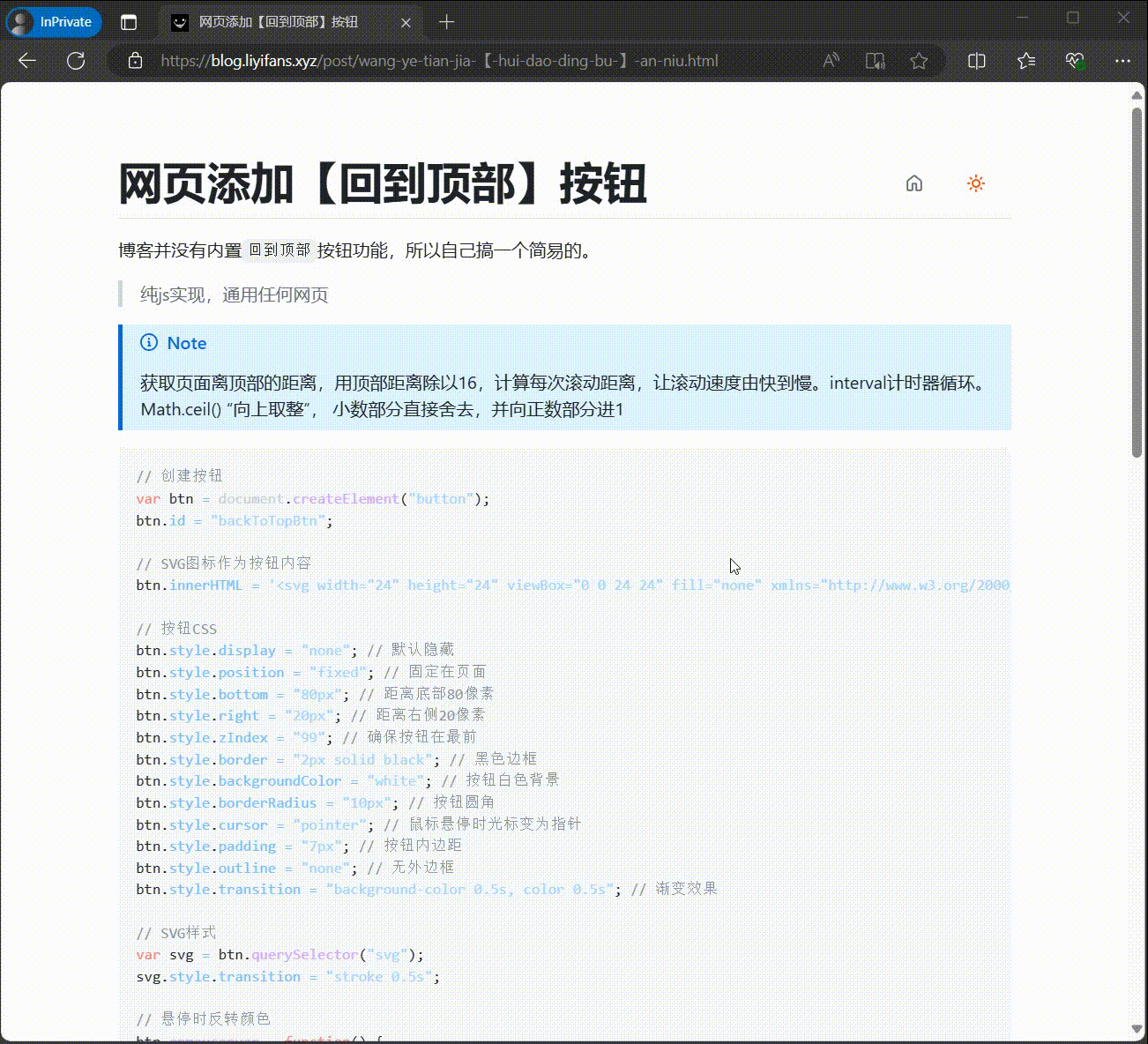Open the split screen view
This screenshot has height=1044, width=1148.
pyautogui.click(x=977, y=61)
